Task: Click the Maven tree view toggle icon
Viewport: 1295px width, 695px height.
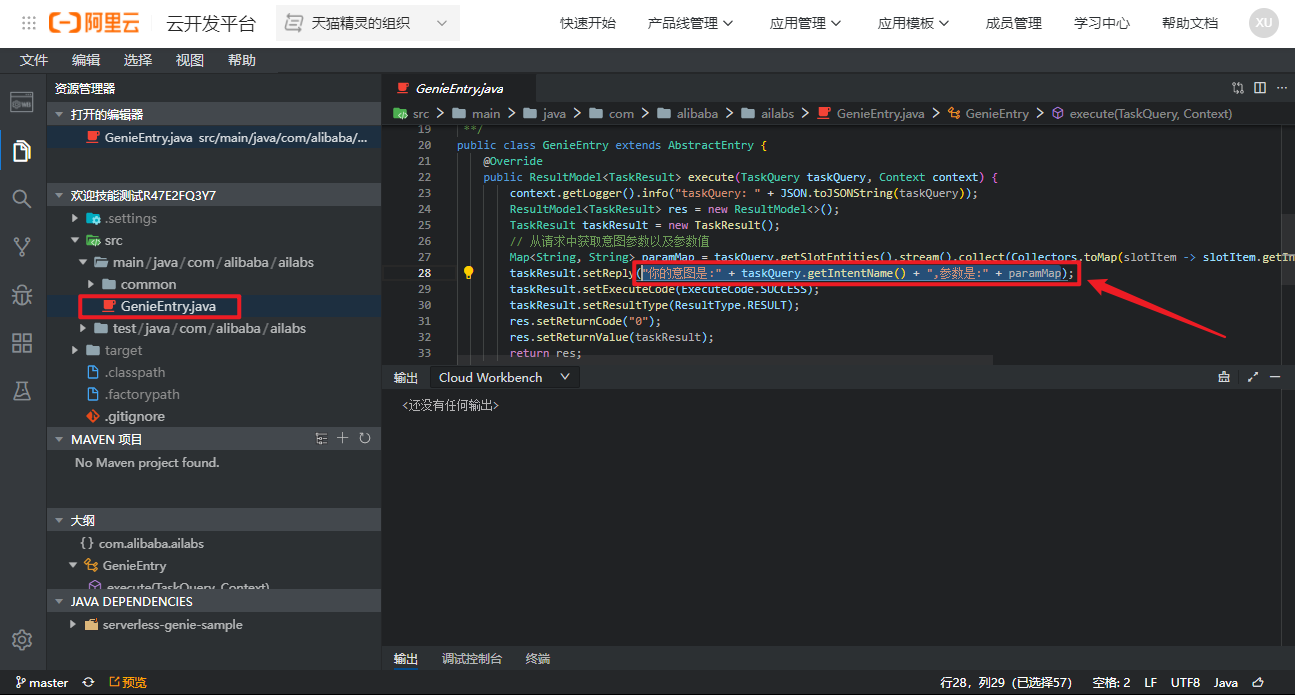Action: [321, 439]
